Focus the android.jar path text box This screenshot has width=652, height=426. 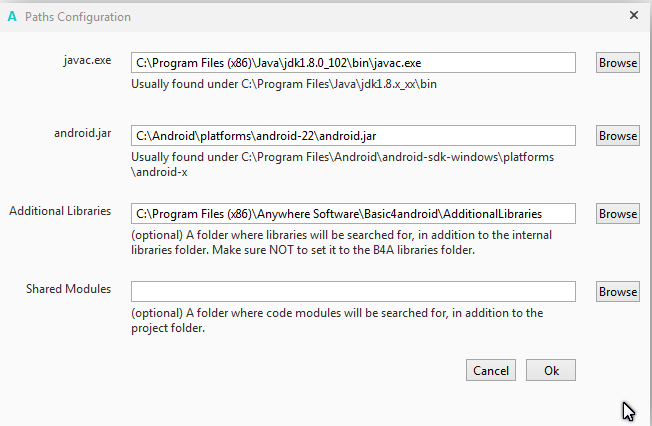coord(353,135)
